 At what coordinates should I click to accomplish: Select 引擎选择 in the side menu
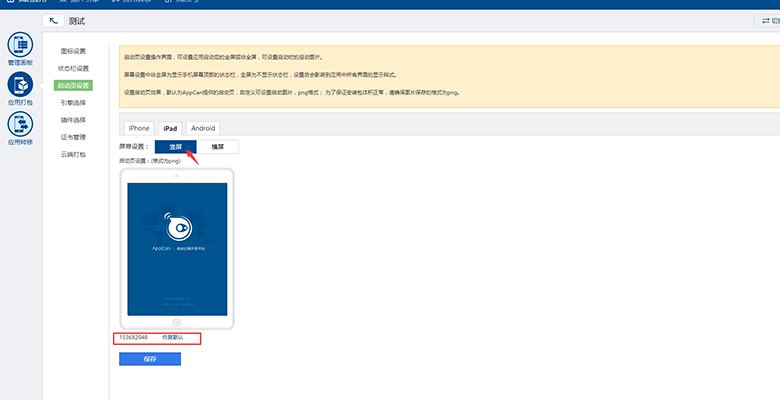point(74,103)
